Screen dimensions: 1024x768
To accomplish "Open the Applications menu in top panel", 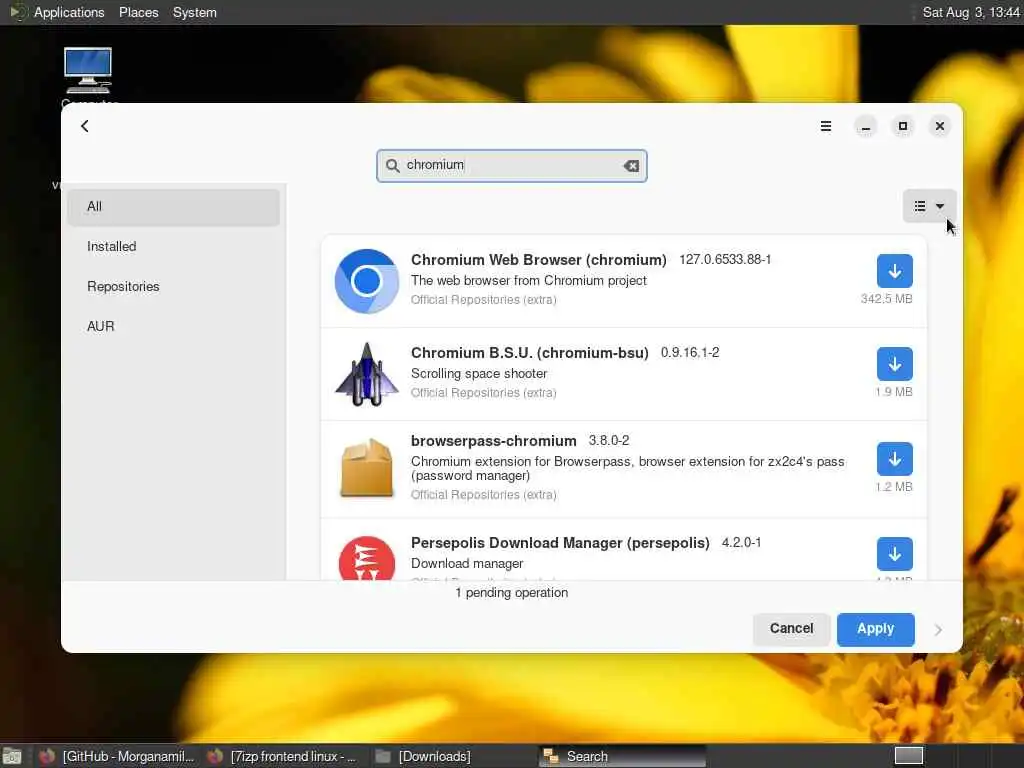I will click(x=69, y=12).
